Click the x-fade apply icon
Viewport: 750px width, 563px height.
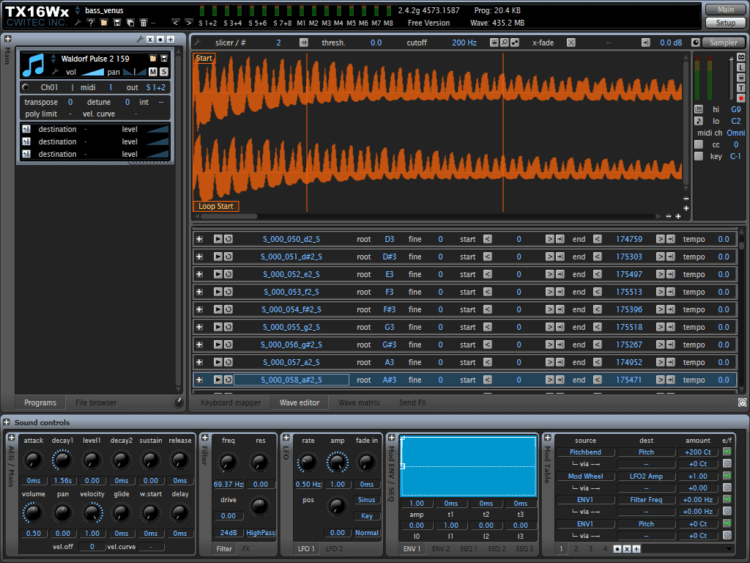point(571,43)
